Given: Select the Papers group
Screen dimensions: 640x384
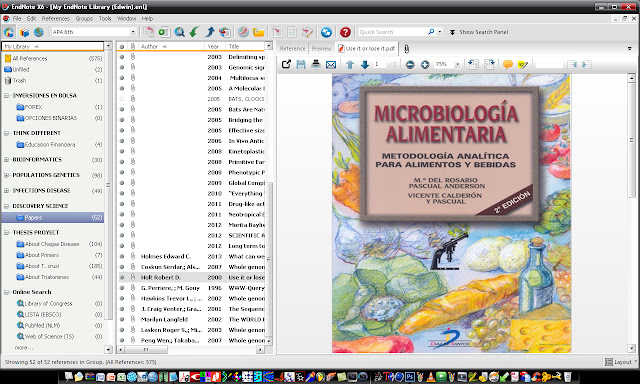Looking at the screenshot, I should point(52,218).
